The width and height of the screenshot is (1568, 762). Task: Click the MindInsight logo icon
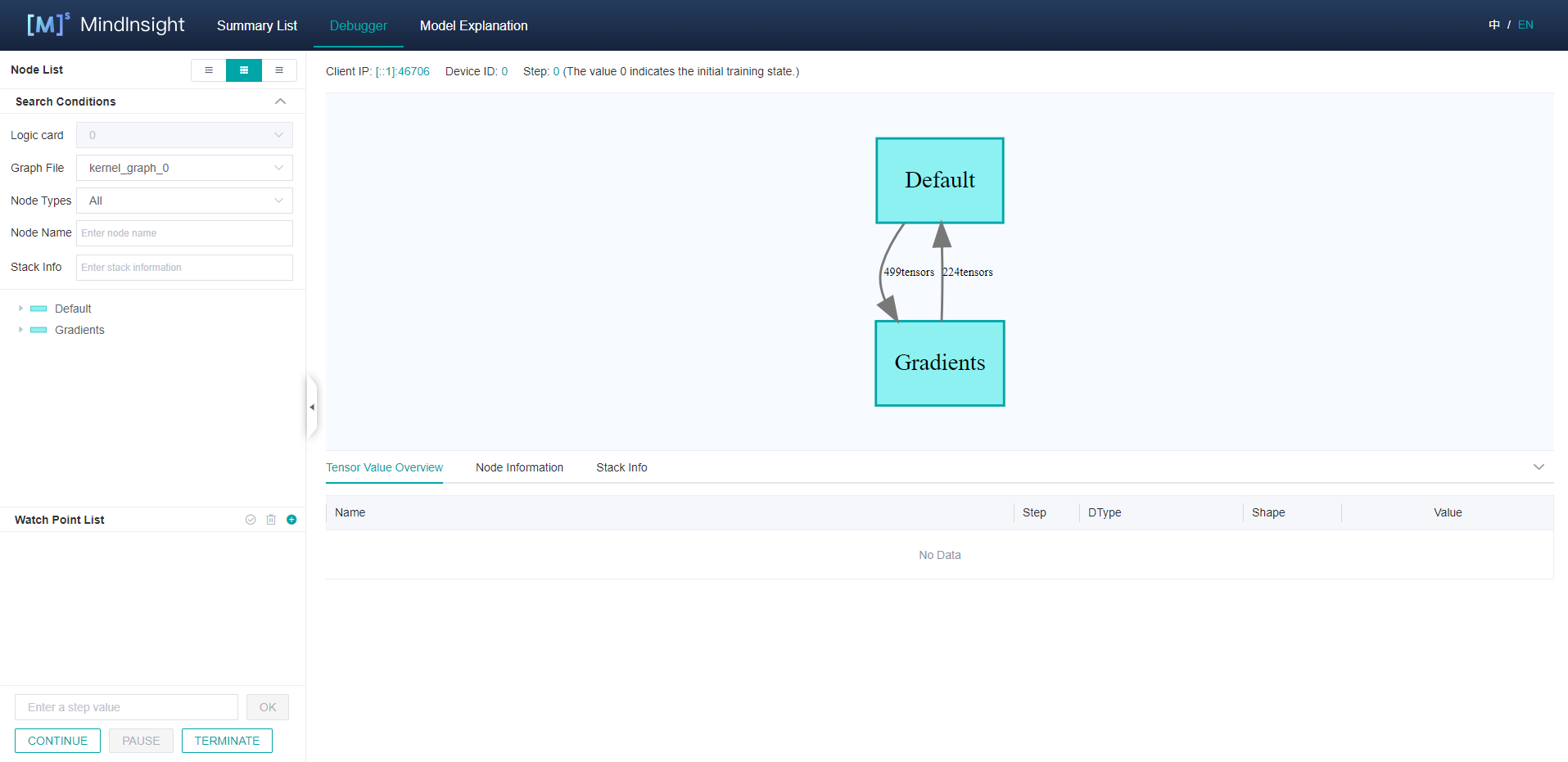click(x=47, y=25)
